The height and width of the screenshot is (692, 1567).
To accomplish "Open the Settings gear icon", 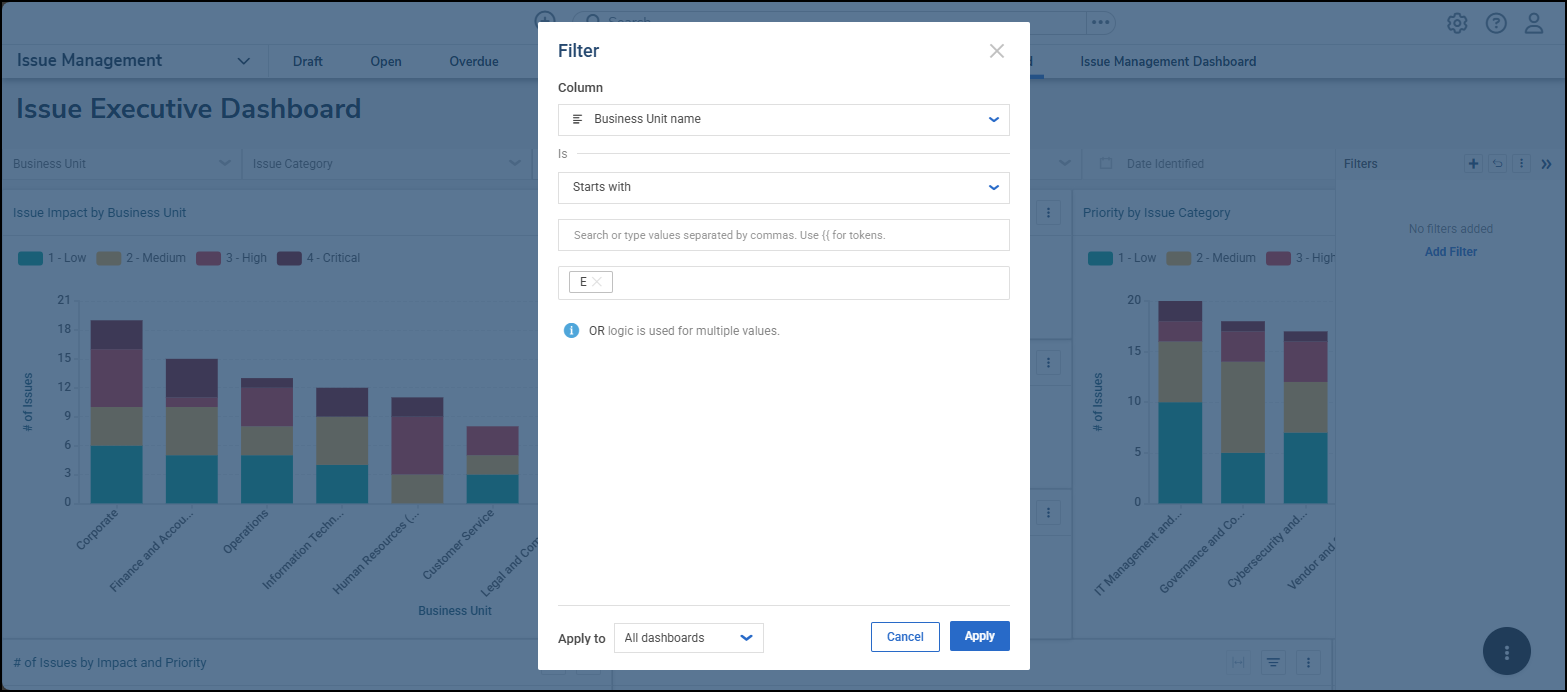I will tap(1457, 23).
